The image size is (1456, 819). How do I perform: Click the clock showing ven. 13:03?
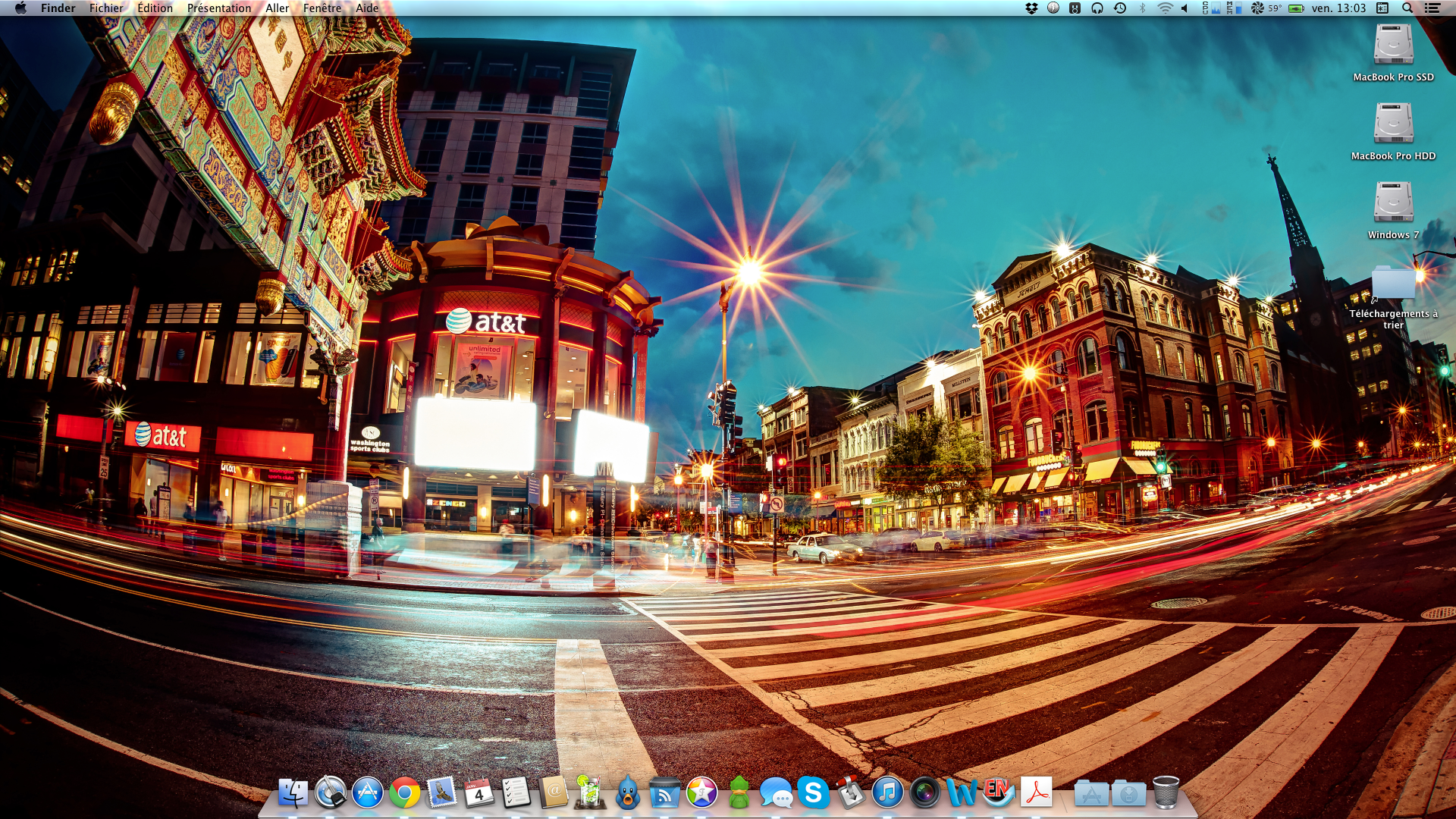(x=1338, y=8)
